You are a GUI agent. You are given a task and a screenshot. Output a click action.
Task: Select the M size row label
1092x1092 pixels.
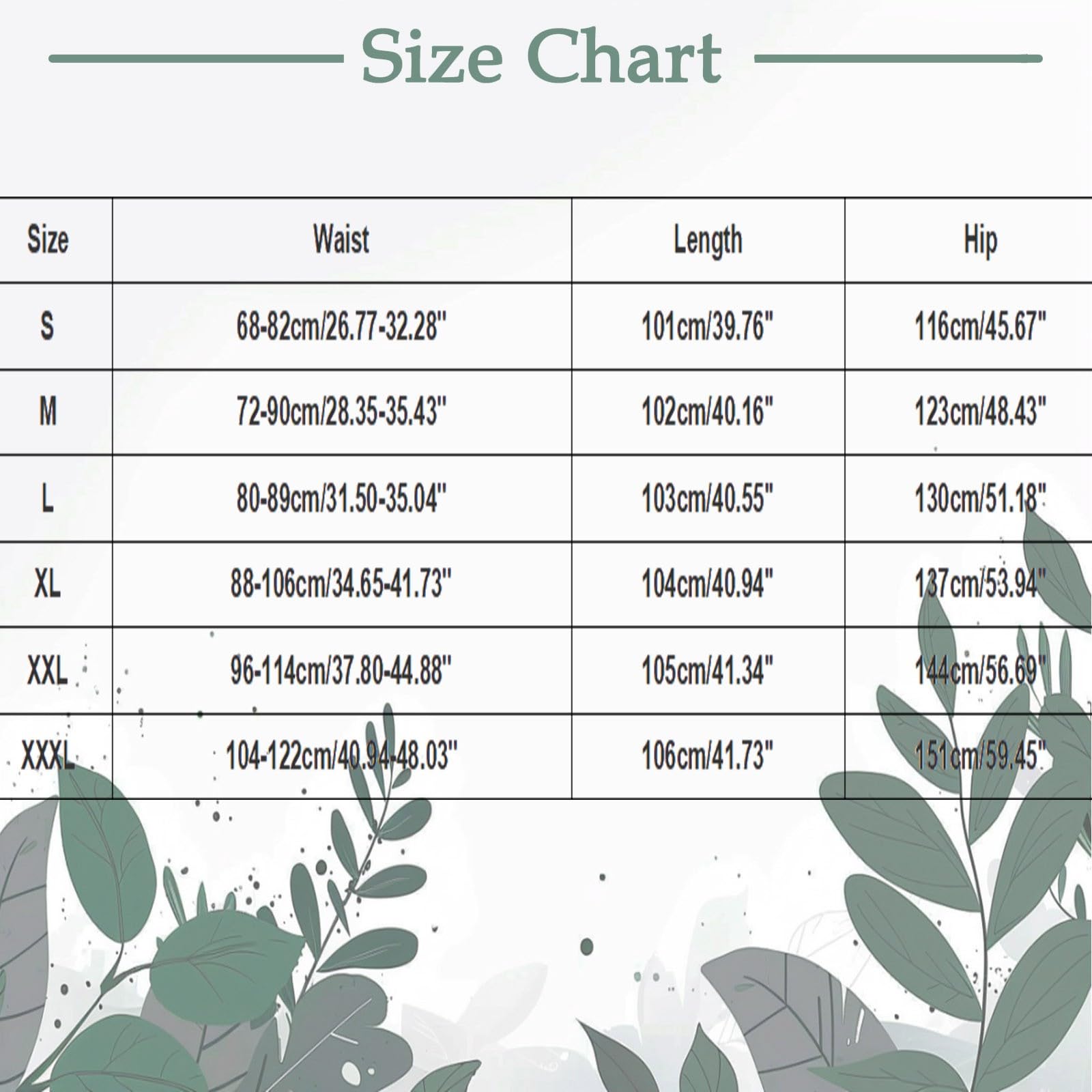[x=48, y=412]
